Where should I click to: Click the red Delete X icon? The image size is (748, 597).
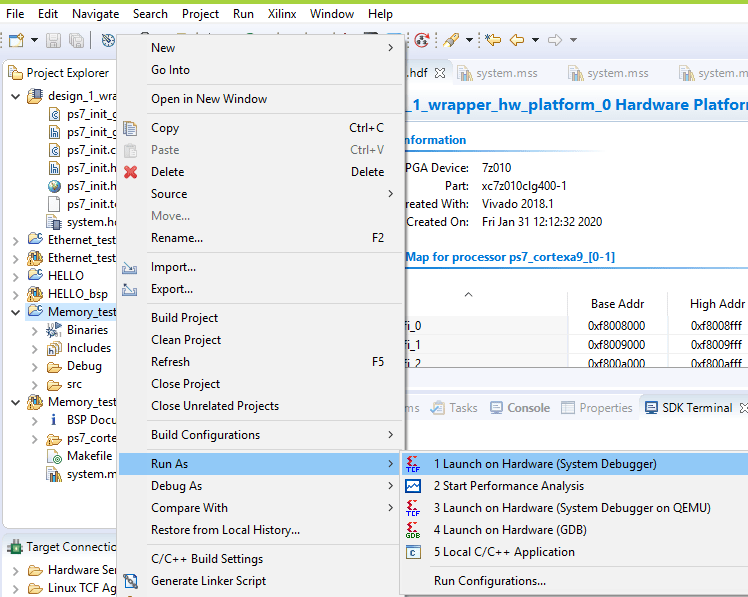pos(130,172)
